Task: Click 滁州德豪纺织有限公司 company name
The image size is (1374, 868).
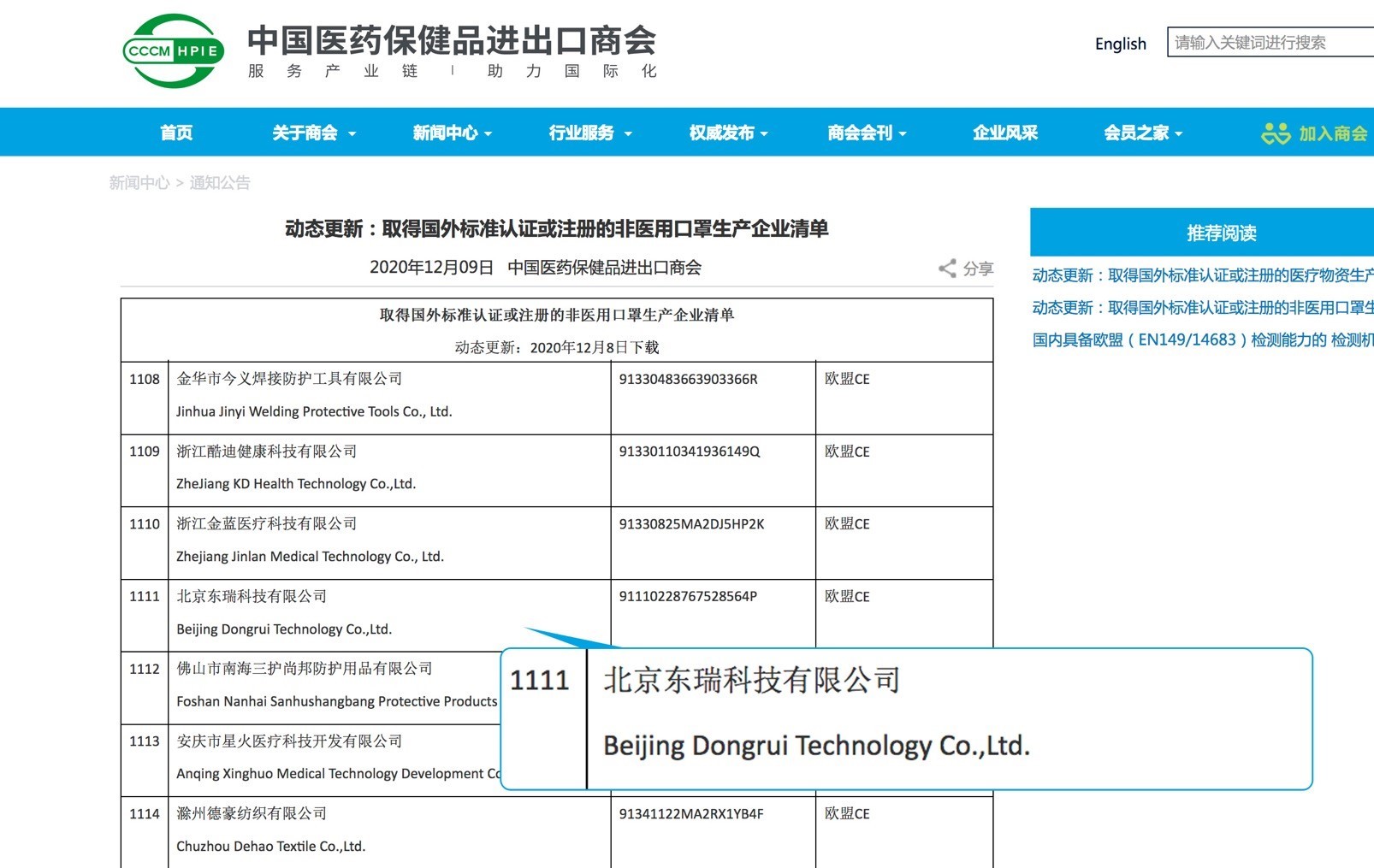Action: click(252, 814)
